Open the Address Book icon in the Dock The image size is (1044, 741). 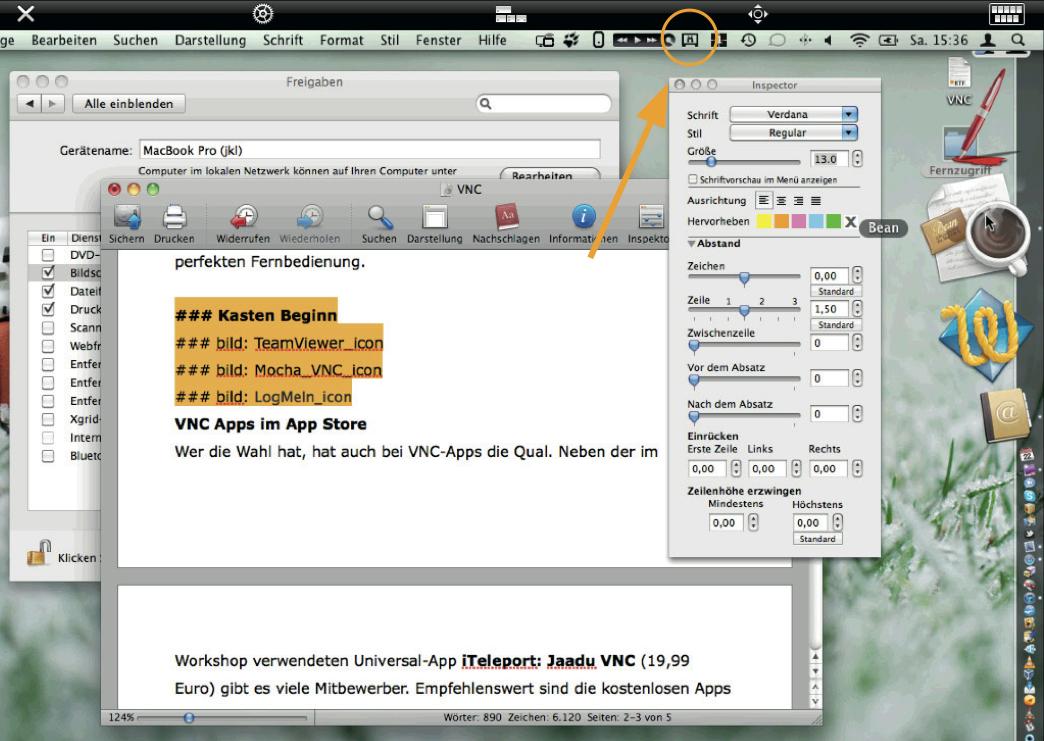point(1005,415)
